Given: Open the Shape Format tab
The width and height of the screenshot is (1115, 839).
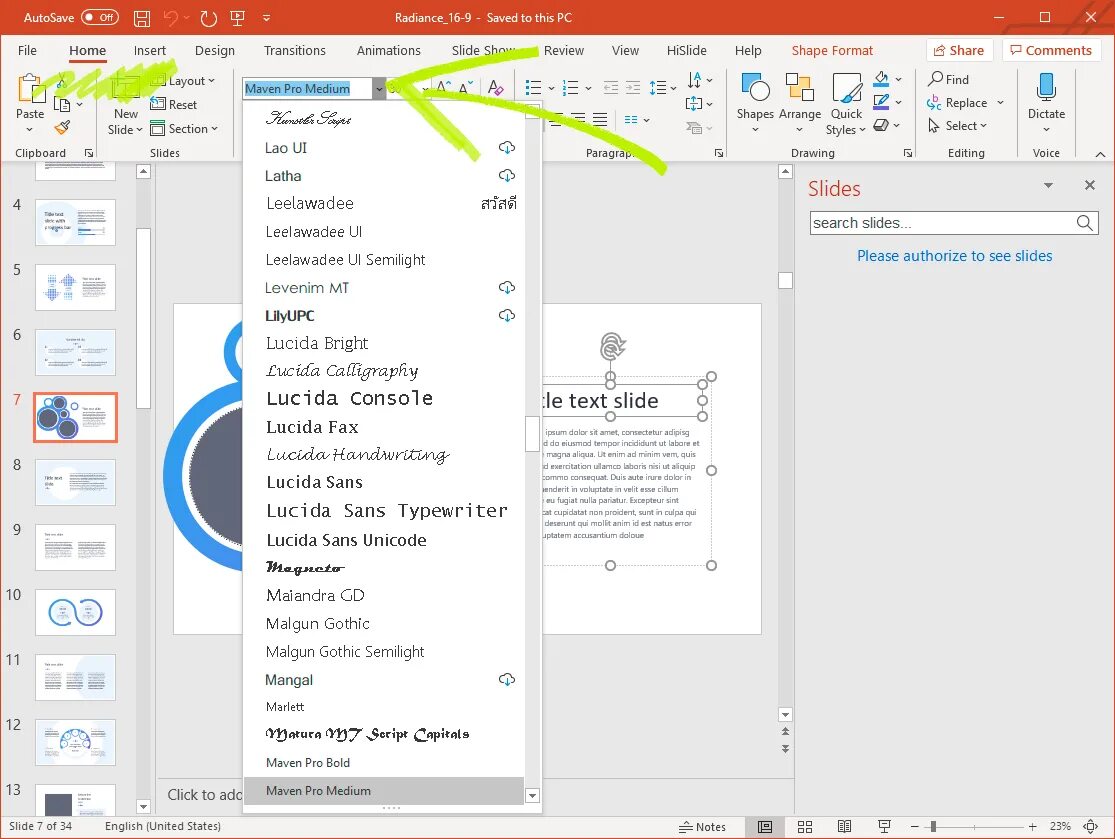Looking at the screenshot, I should click(x=832, y=50).
